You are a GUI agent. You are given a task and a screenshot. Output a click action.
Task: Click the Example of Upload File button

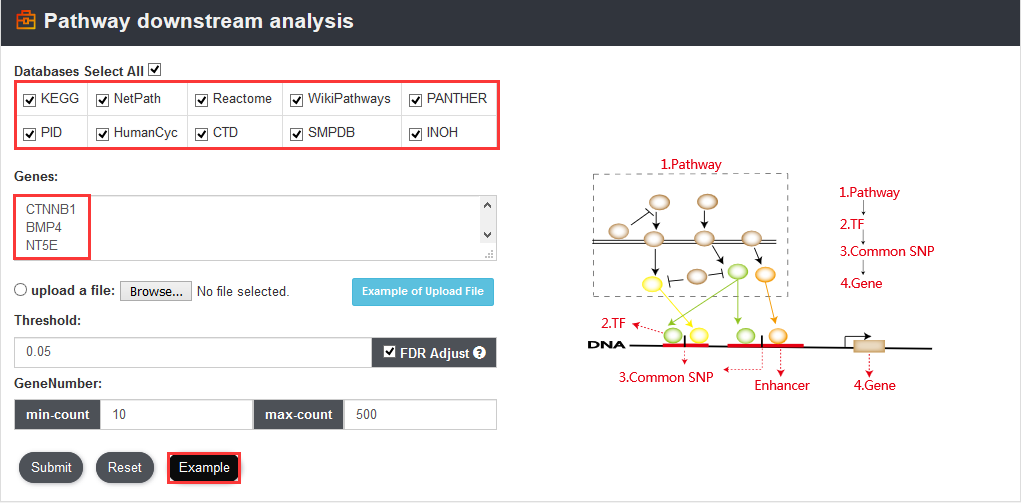(423, 291)
